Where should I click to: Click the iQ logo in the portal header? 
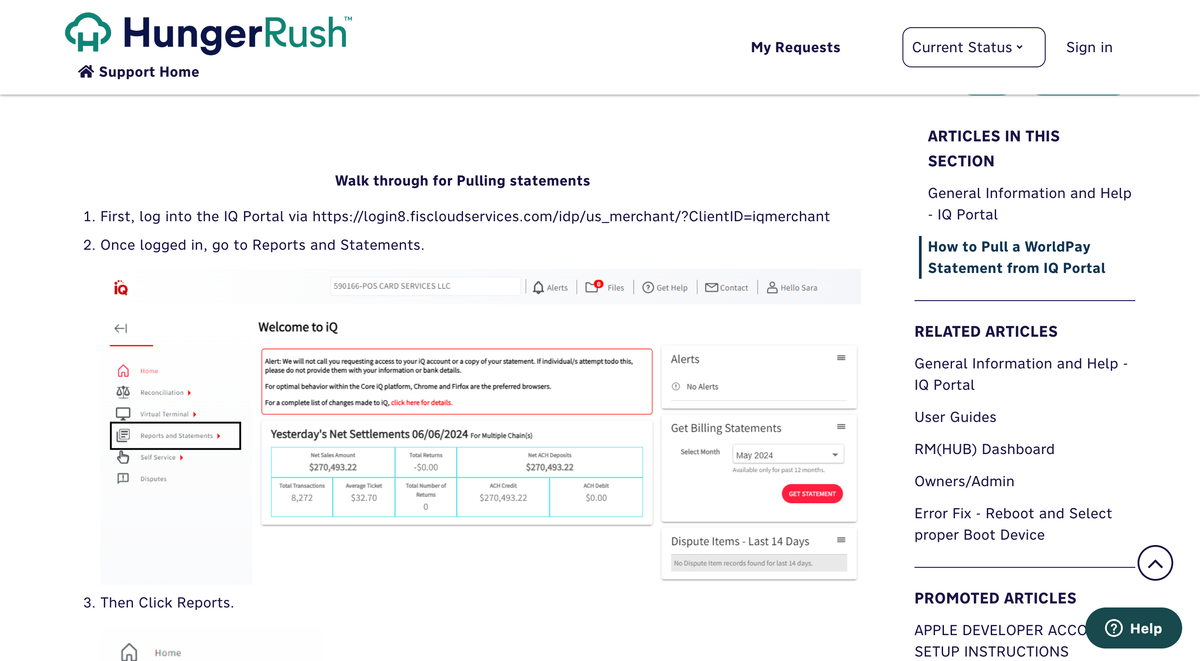pos(122,287)
